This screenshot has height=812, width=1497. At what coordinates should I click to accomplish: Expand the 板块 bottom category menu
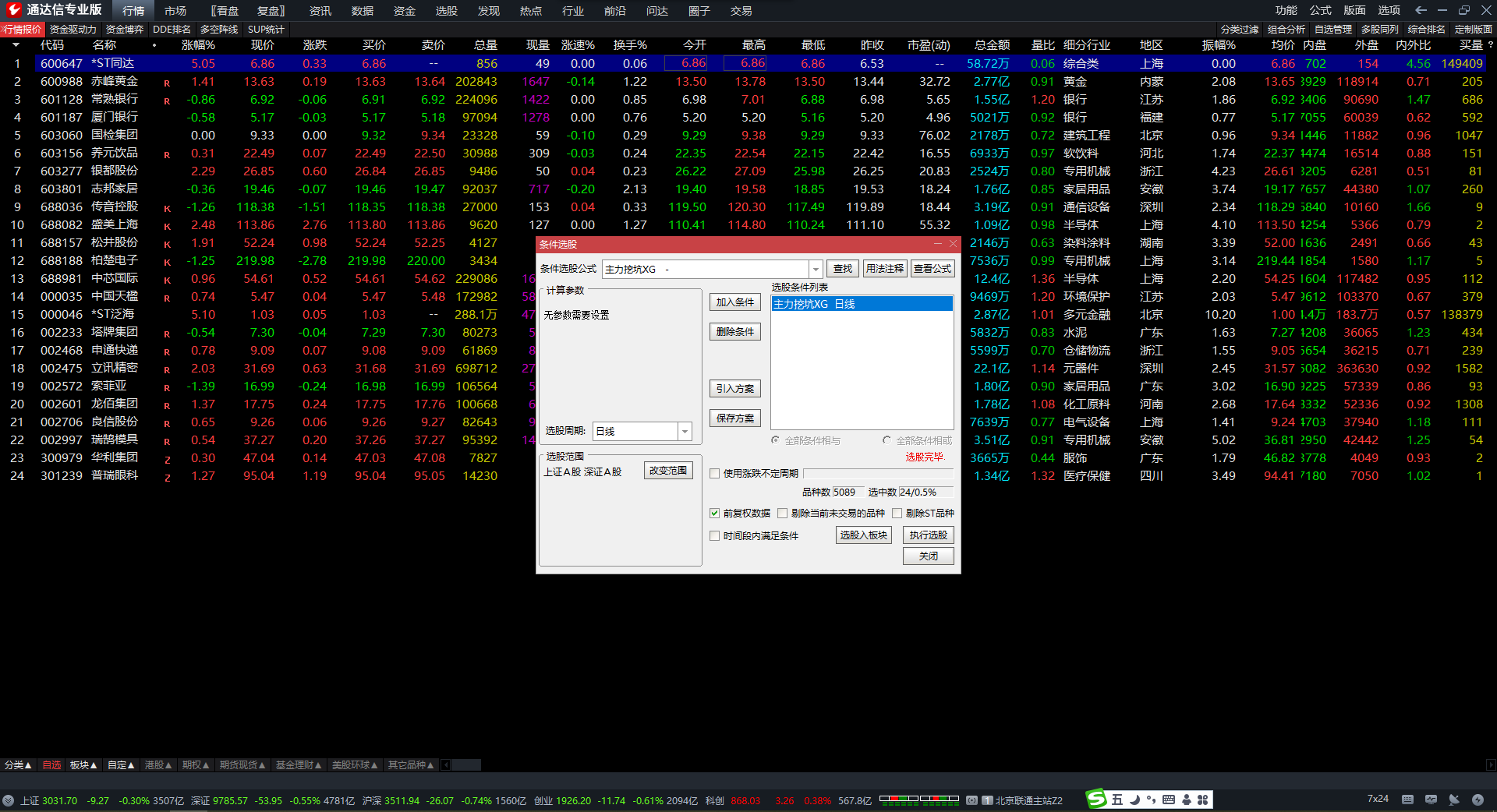[83, 765]
